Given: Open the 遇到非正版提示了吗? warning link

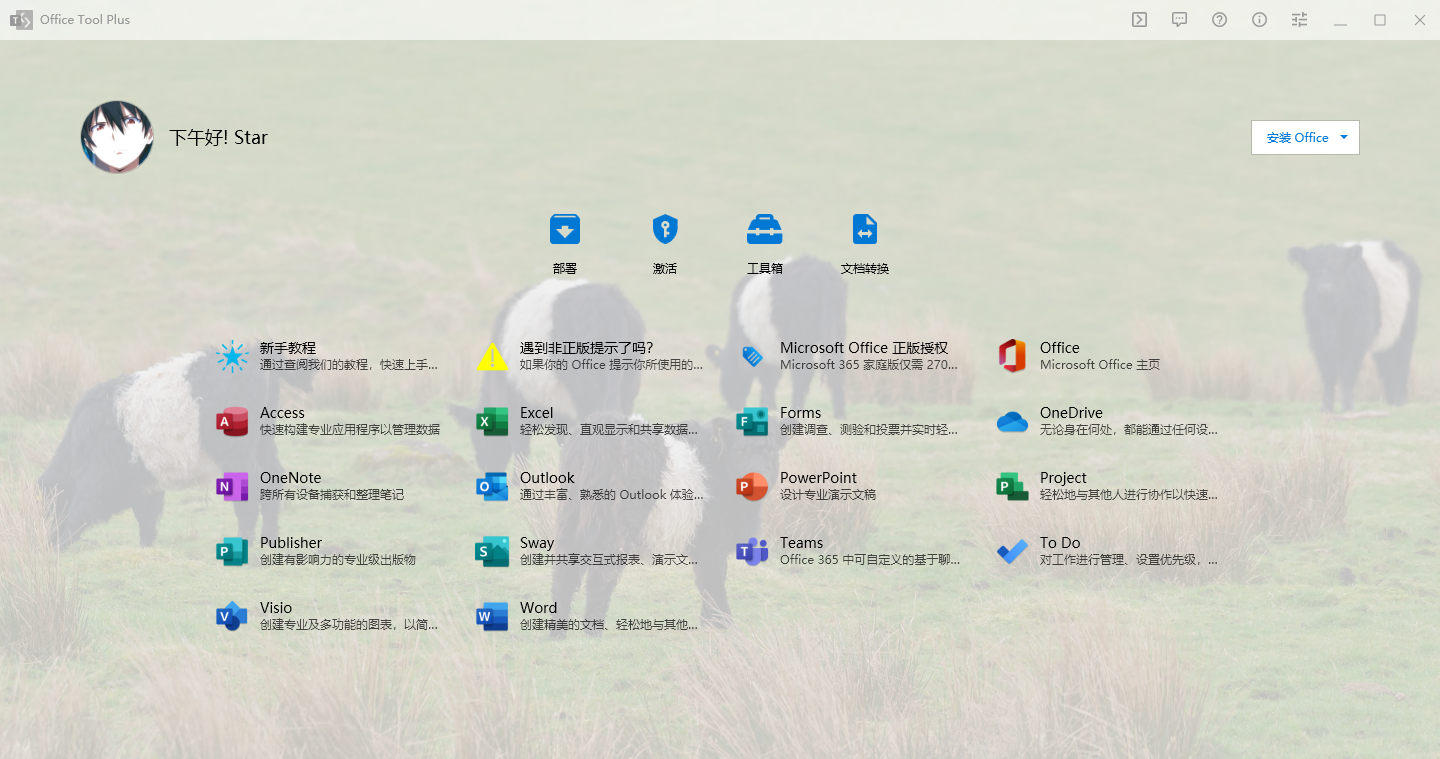Looking at the screenshot, I should pyautogui.click(x=586, y=348).
